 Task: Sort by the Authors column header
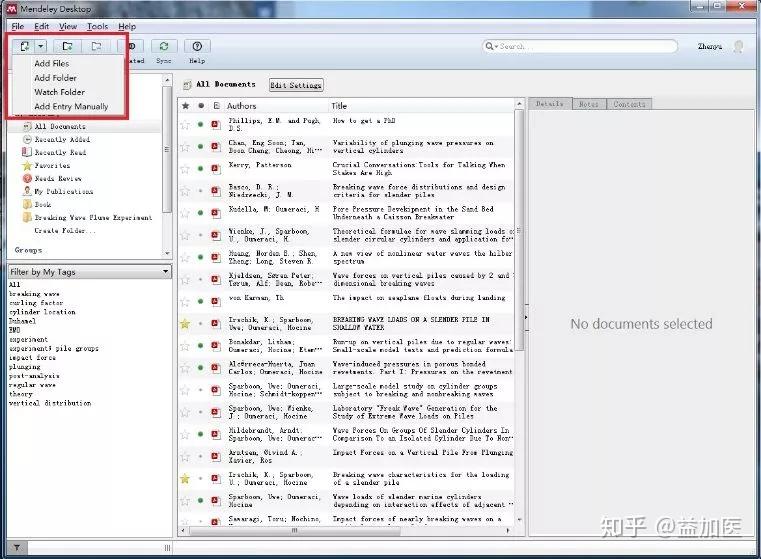(241, 106)
